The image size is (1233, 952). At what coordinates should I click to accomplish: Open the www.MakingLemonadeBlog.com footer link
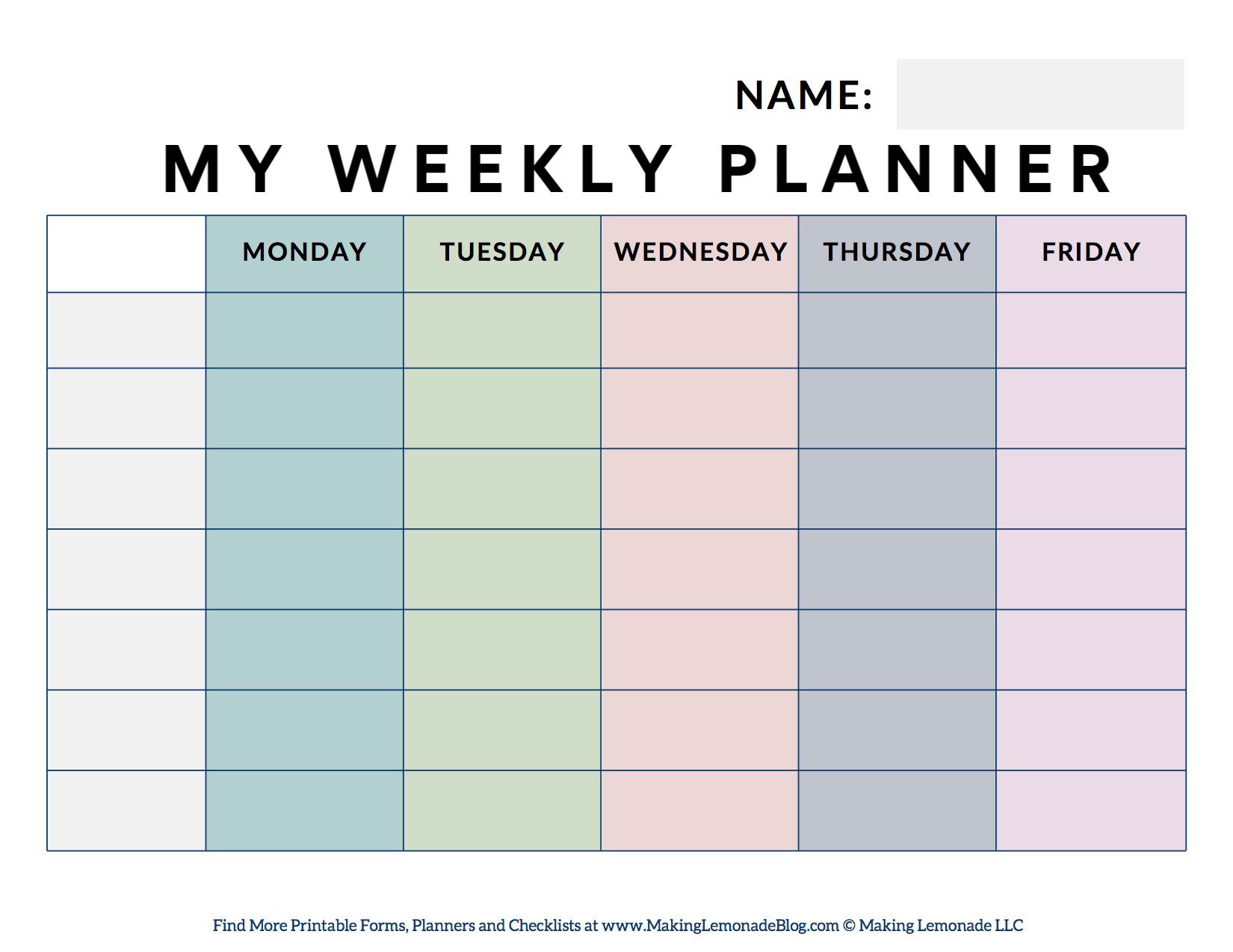pyautogui.click(x=720, y=926)
